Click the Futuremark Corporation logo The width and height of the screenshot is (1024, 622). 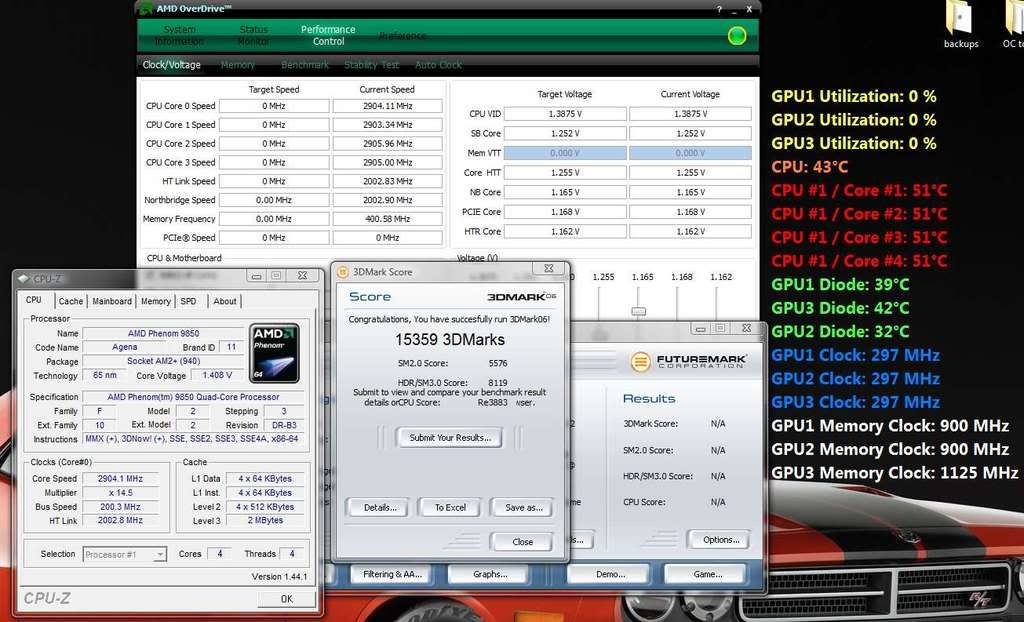point(688,361)
